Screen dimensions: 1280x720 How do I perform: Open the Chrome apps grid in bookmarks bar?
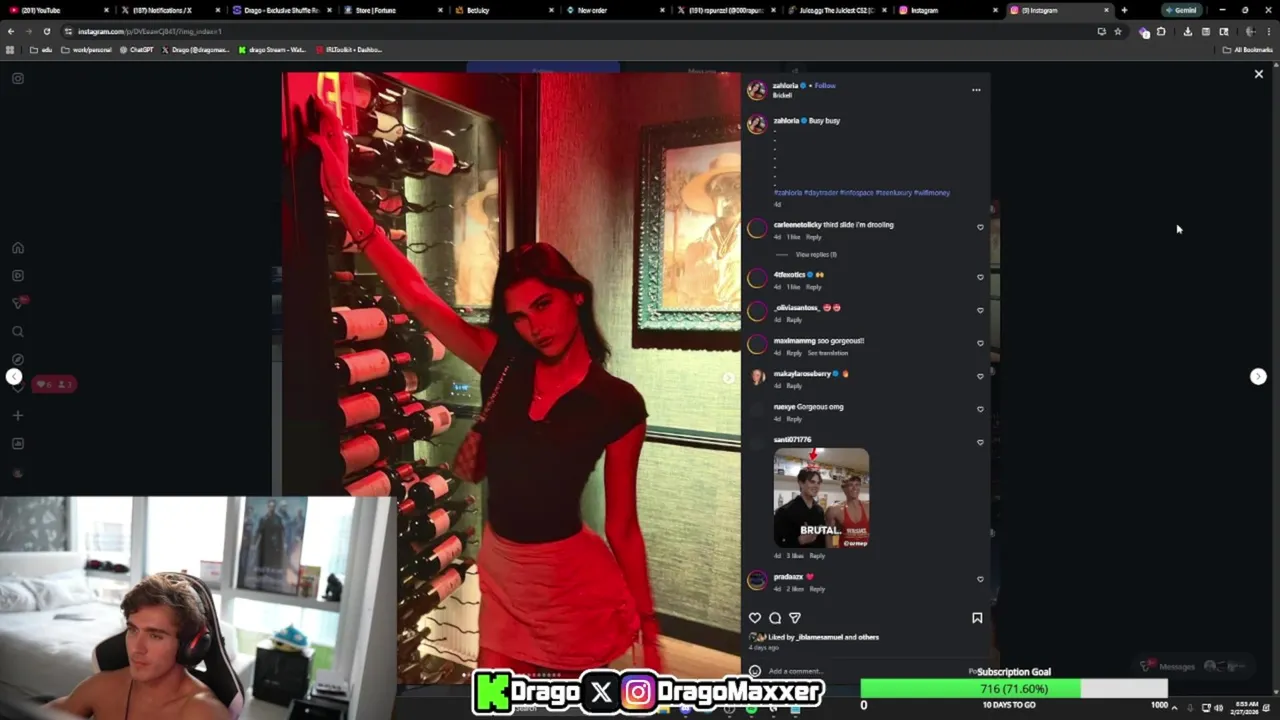10,49
